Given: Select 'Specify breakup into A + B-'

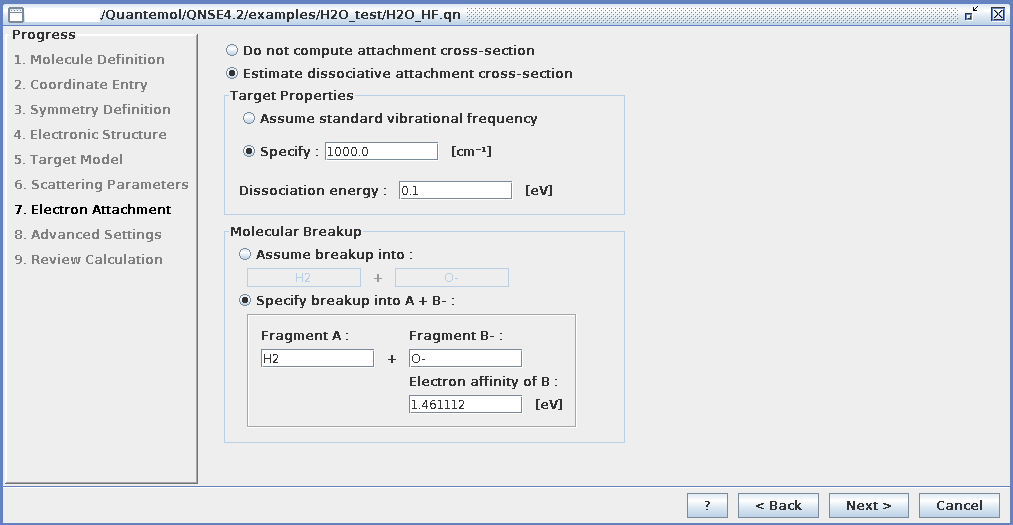Looking at the screenshot, I should (x=245, y=301).
